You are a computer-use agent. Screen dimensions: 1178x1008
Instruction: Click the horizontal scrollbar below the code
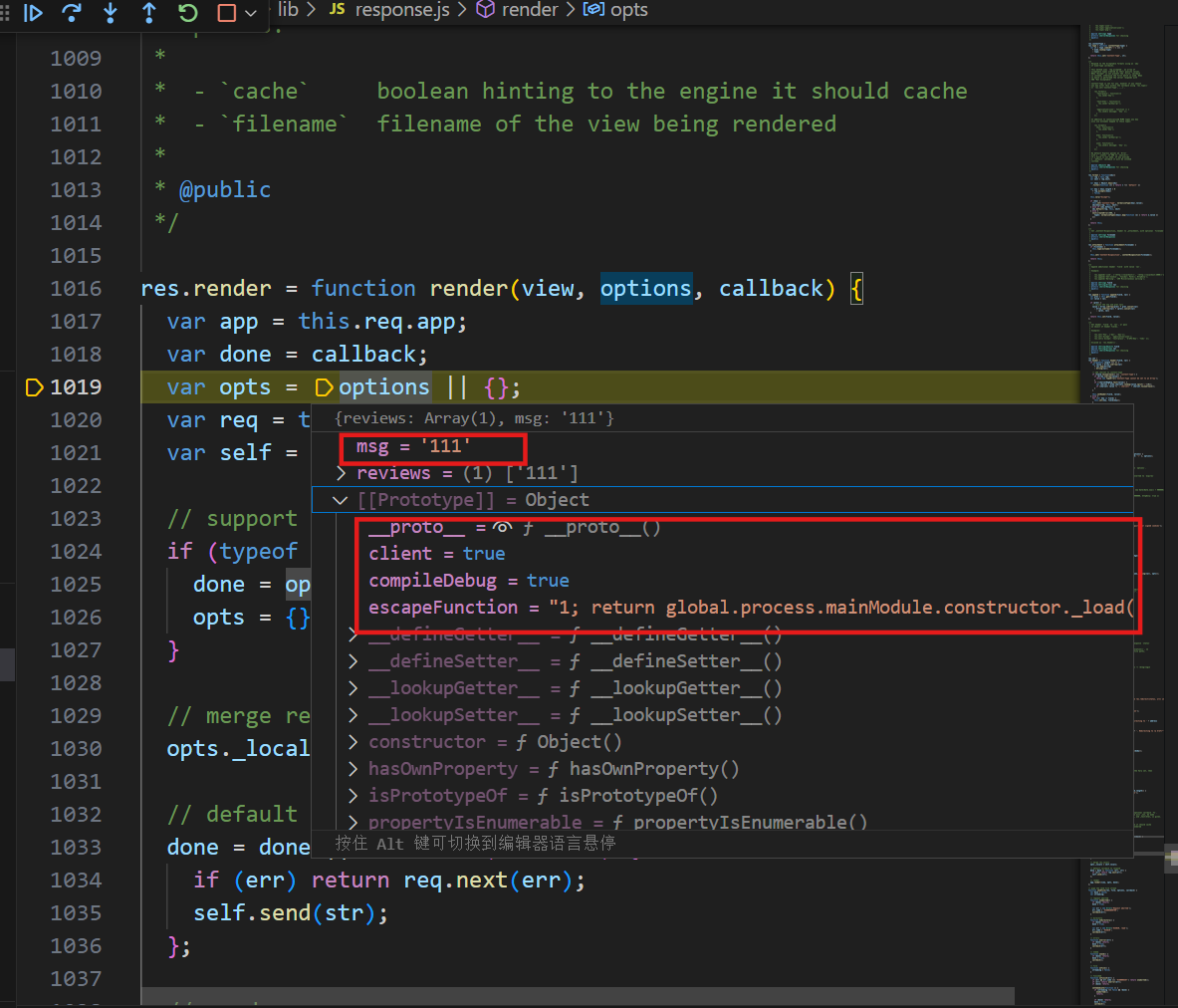point(579,996)
